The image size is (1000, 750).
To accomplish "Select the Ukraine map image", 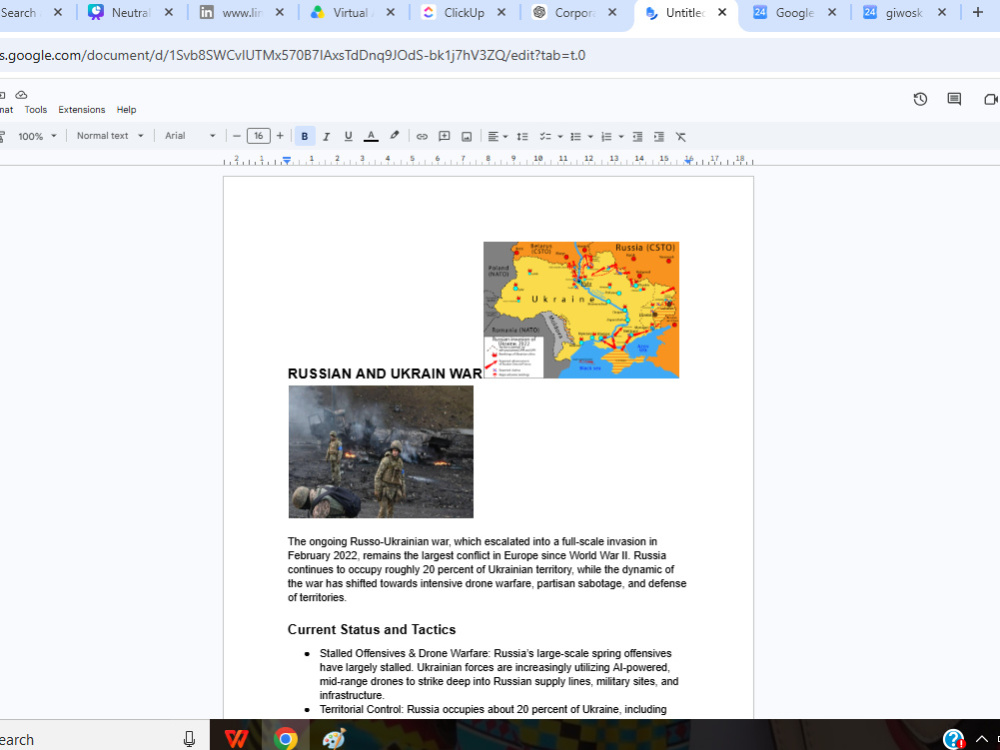I will [x=581, y=310].
